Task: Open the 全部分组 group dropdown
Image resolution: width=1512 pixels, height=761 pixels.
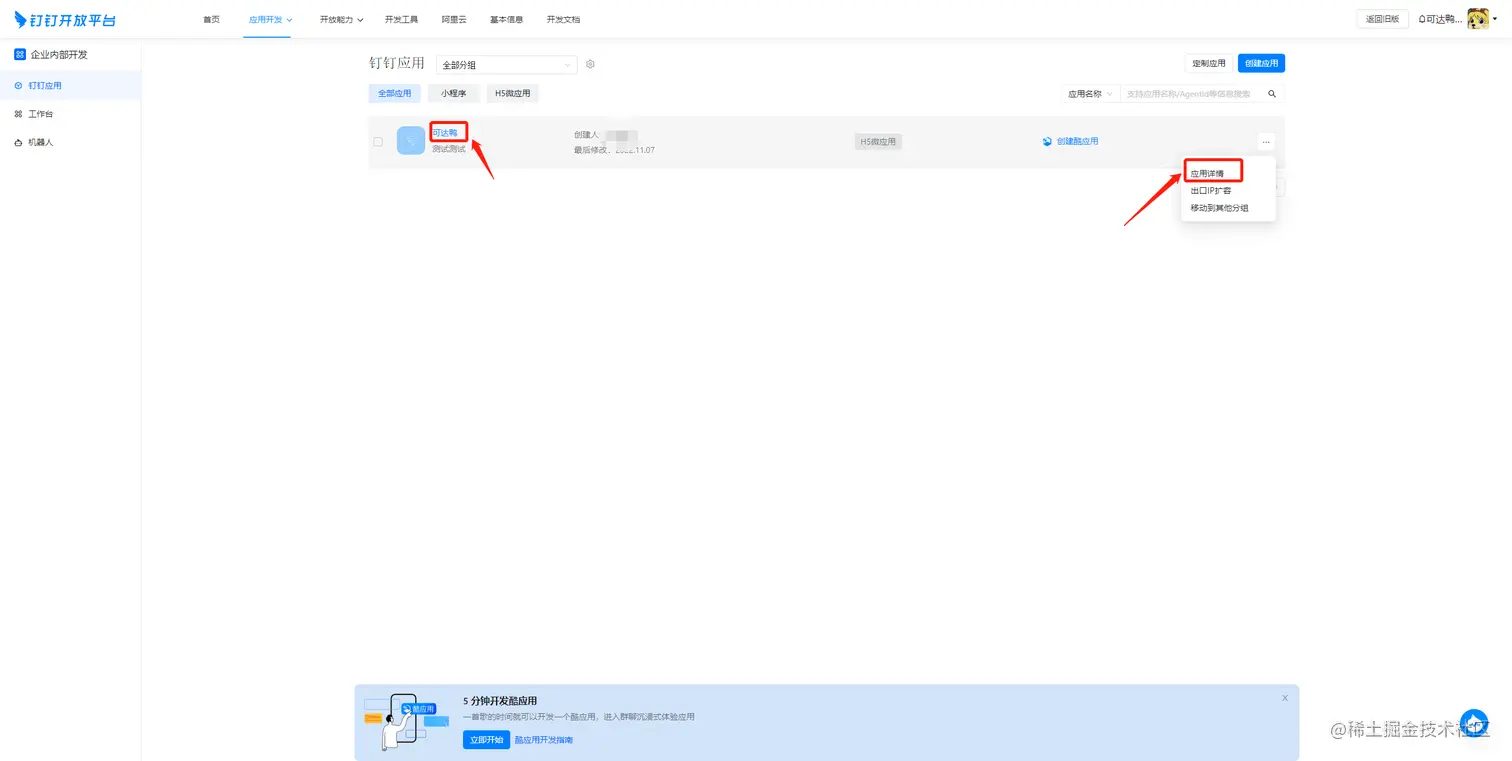Action: pyautogui.click(x=506, y=65)
